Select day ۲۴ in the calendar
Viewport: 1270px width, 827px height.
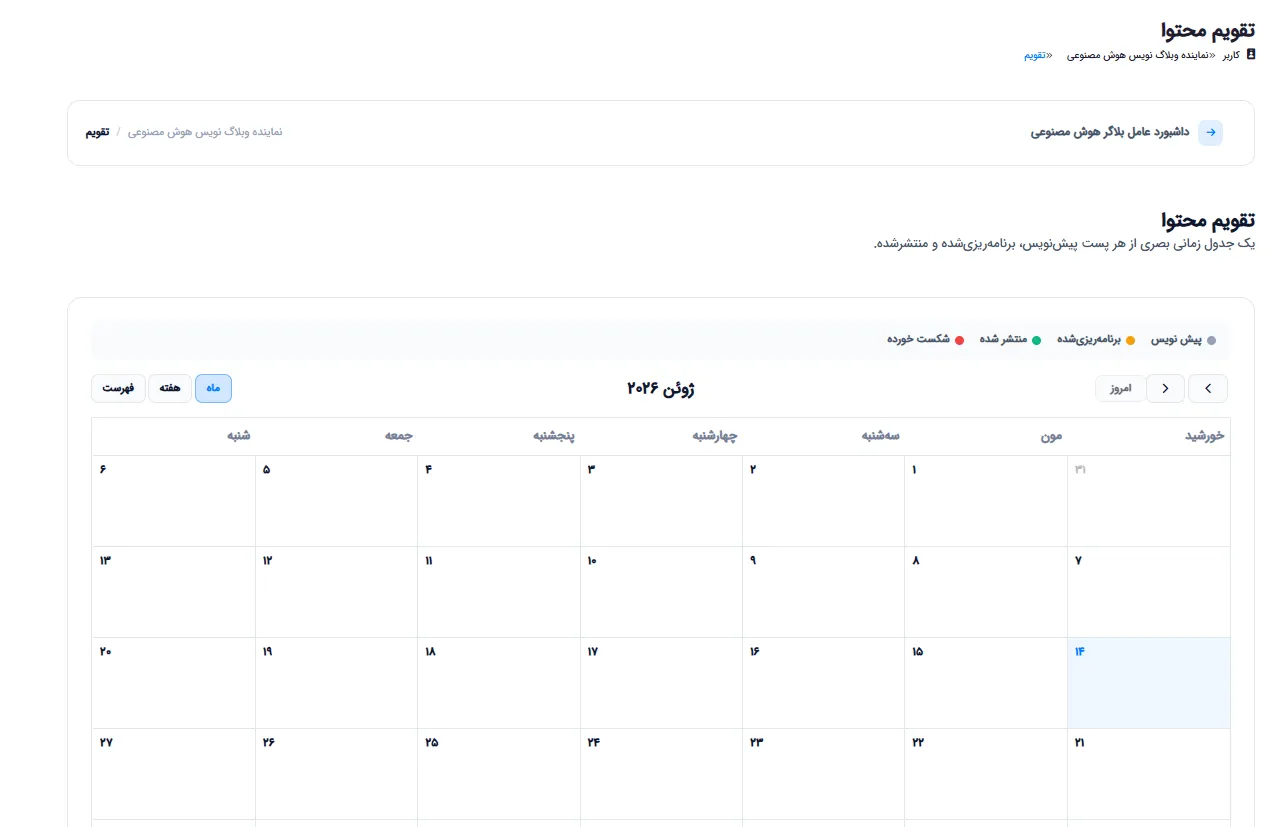click(x=661, y=774)
